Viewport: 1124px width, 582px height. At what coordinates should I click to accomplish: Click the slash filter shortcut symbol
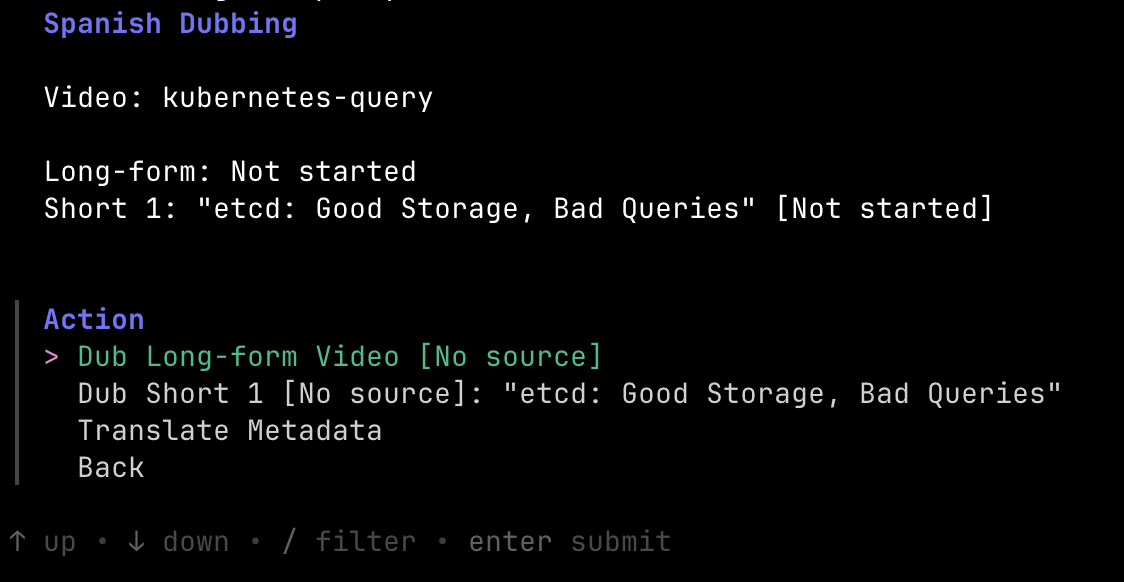click(x=289, y=542)
